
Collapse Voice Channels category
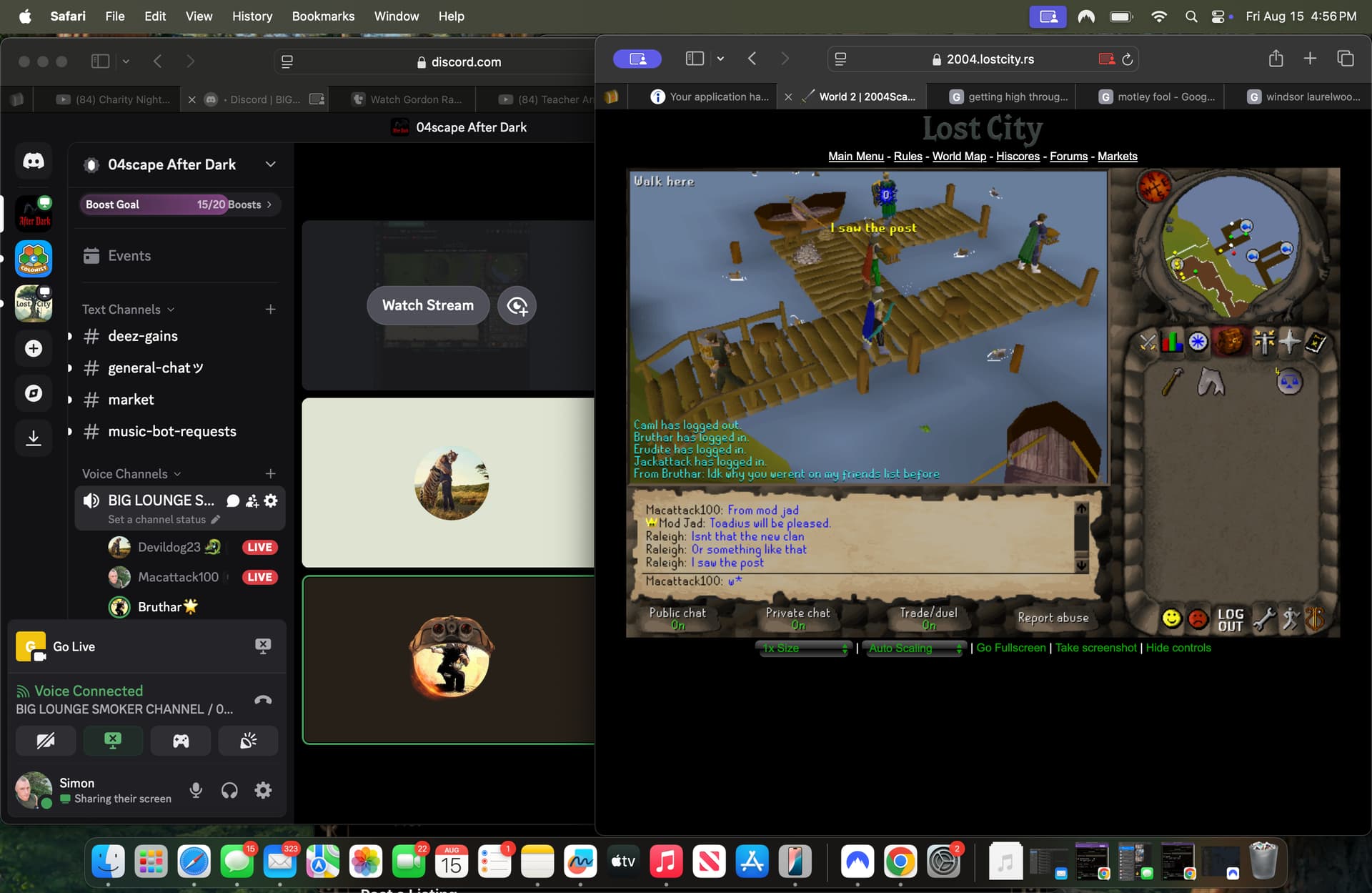click(131, 474)
